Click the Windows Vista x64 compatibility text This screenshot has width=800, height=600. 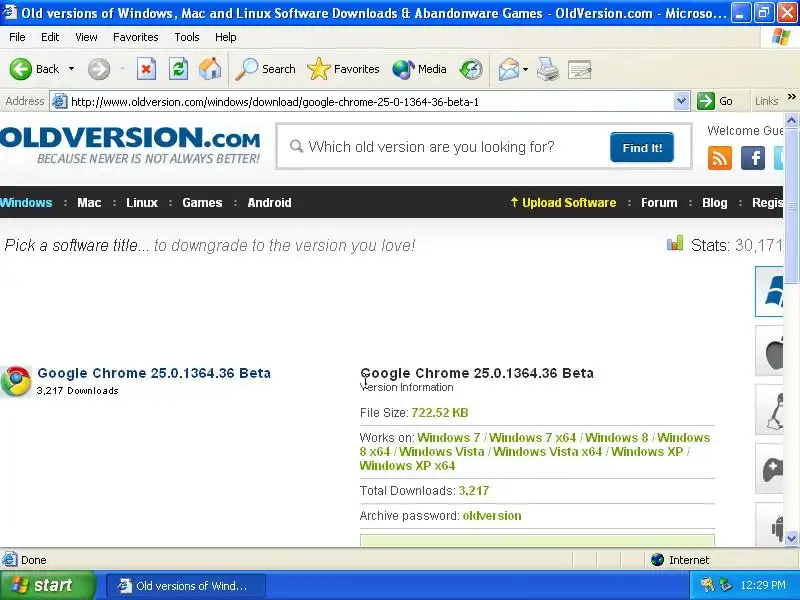(547, 452)
